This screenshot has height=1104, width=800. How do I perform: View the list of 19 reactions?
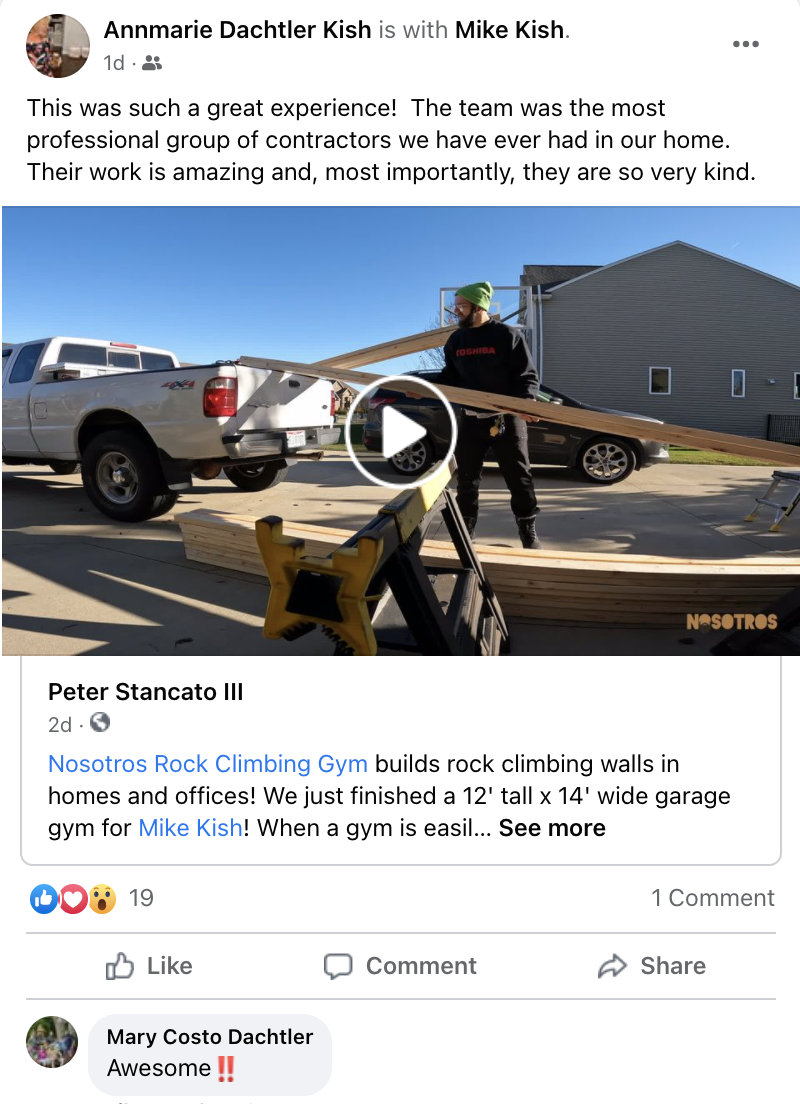(141, 898)
